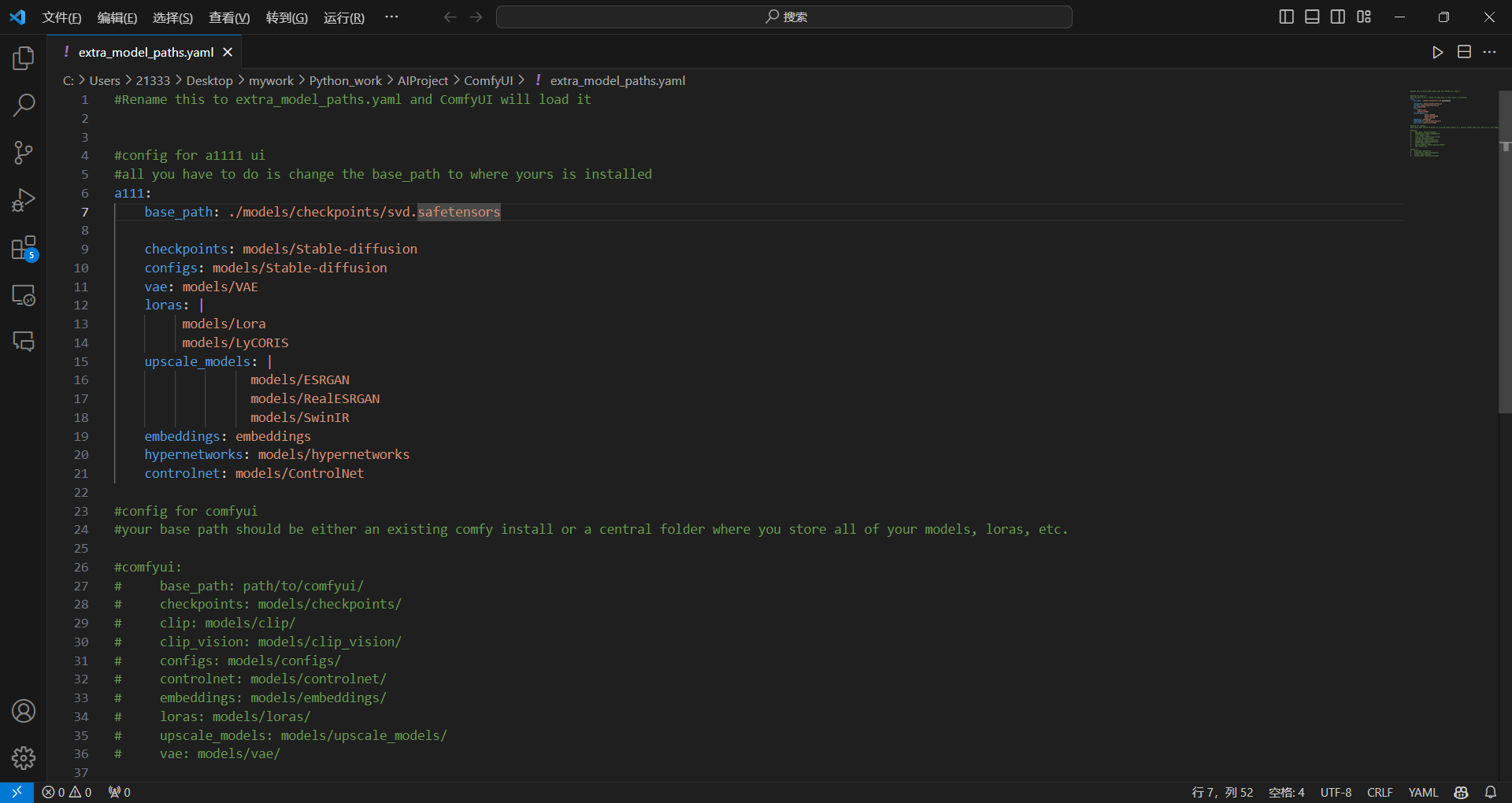
Task: Open the Run and Debug view
Action: [24, 200]
